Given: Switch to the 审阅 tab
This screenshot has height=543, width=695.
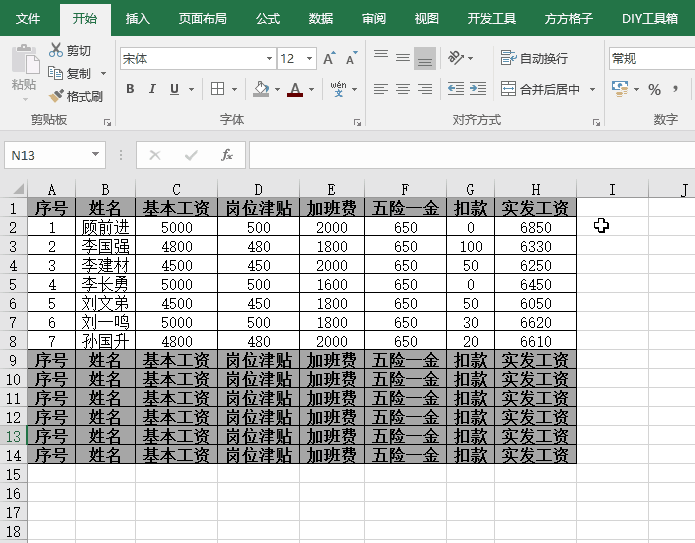Looking at the screenshot, I should coord(374,19).
